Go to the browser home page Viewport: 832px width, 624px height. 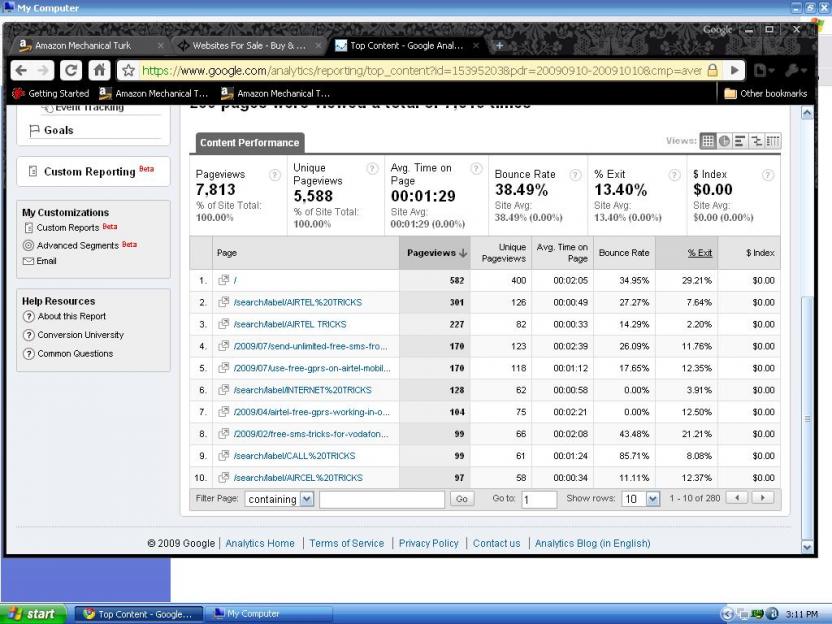[x=99, y=70]
